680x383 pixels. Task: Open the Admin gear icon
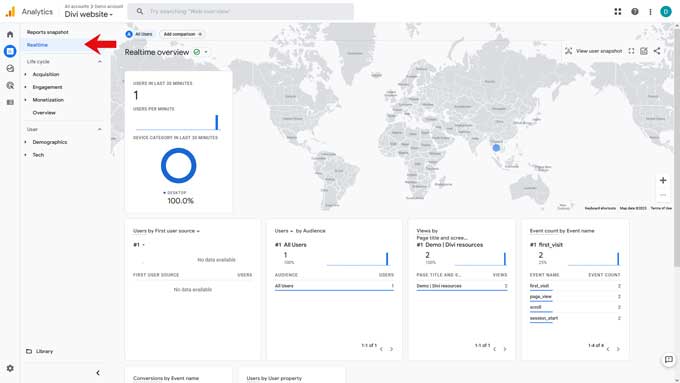(x=10, y=368)
